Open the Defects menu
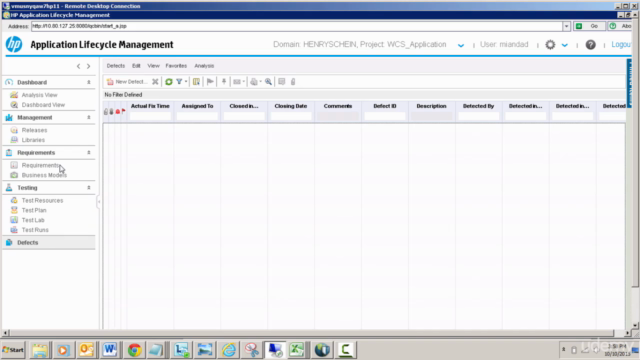640x360 pixels. pos(116,66)
